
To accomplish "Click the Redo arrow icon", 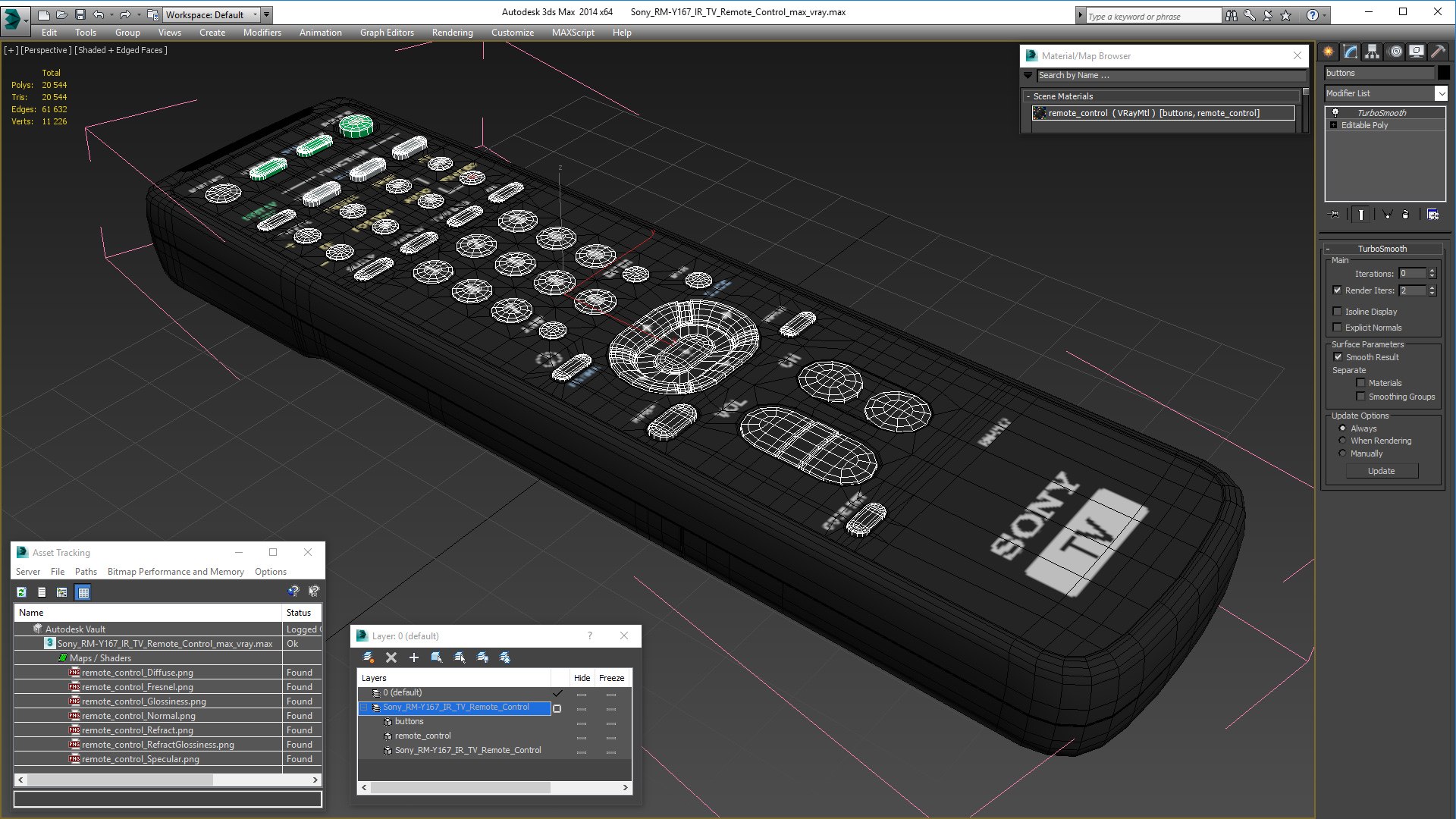I will (124, 14).
